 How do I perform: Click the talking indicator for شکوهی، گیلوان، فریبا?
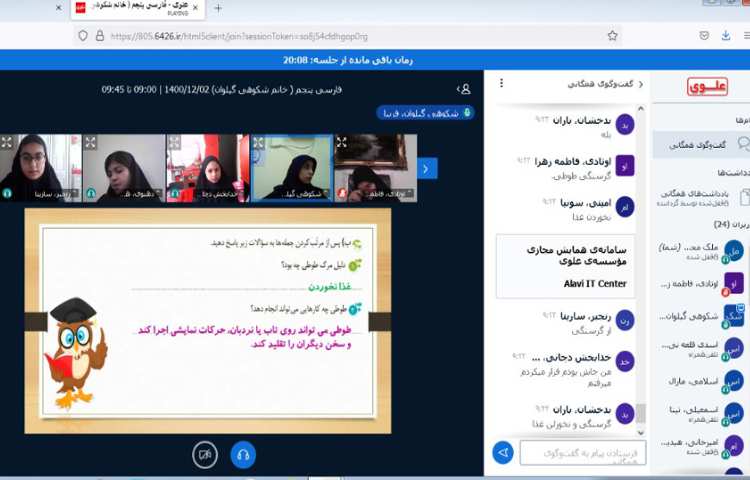tap(425, 113)
